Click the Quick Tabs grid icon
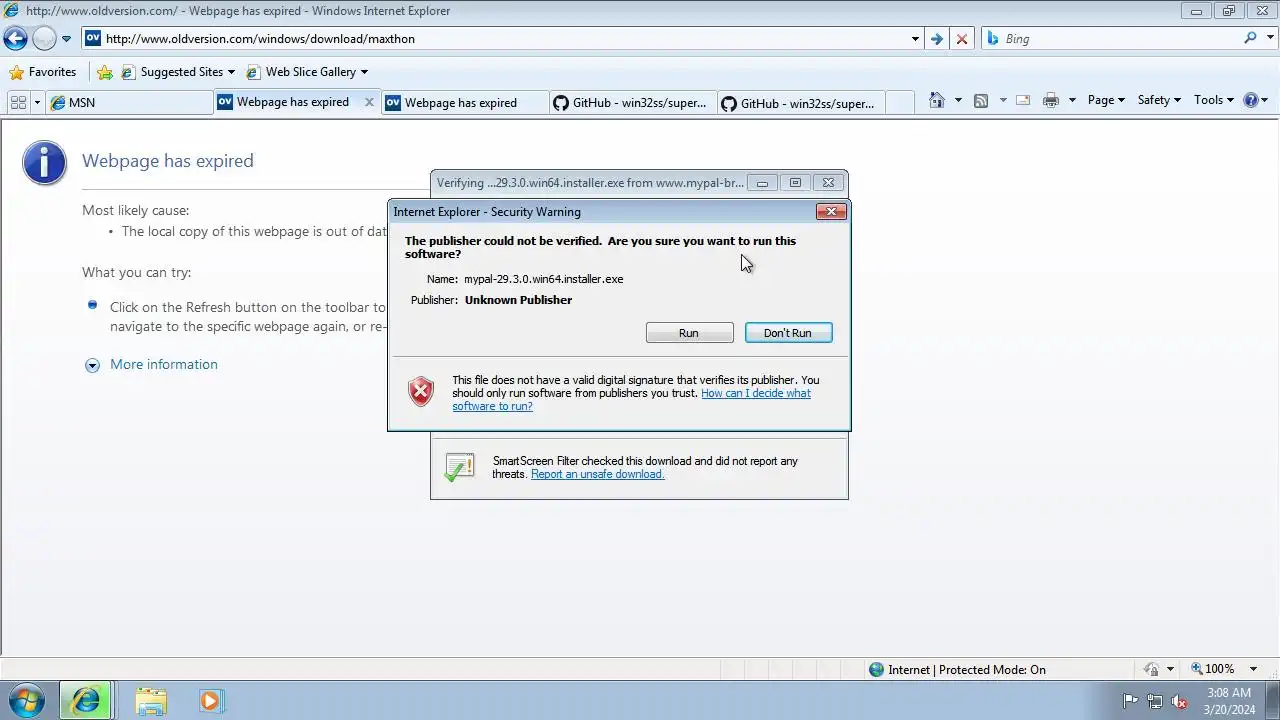The width and height of the screenshot is (1280, 720). (18, 102)
